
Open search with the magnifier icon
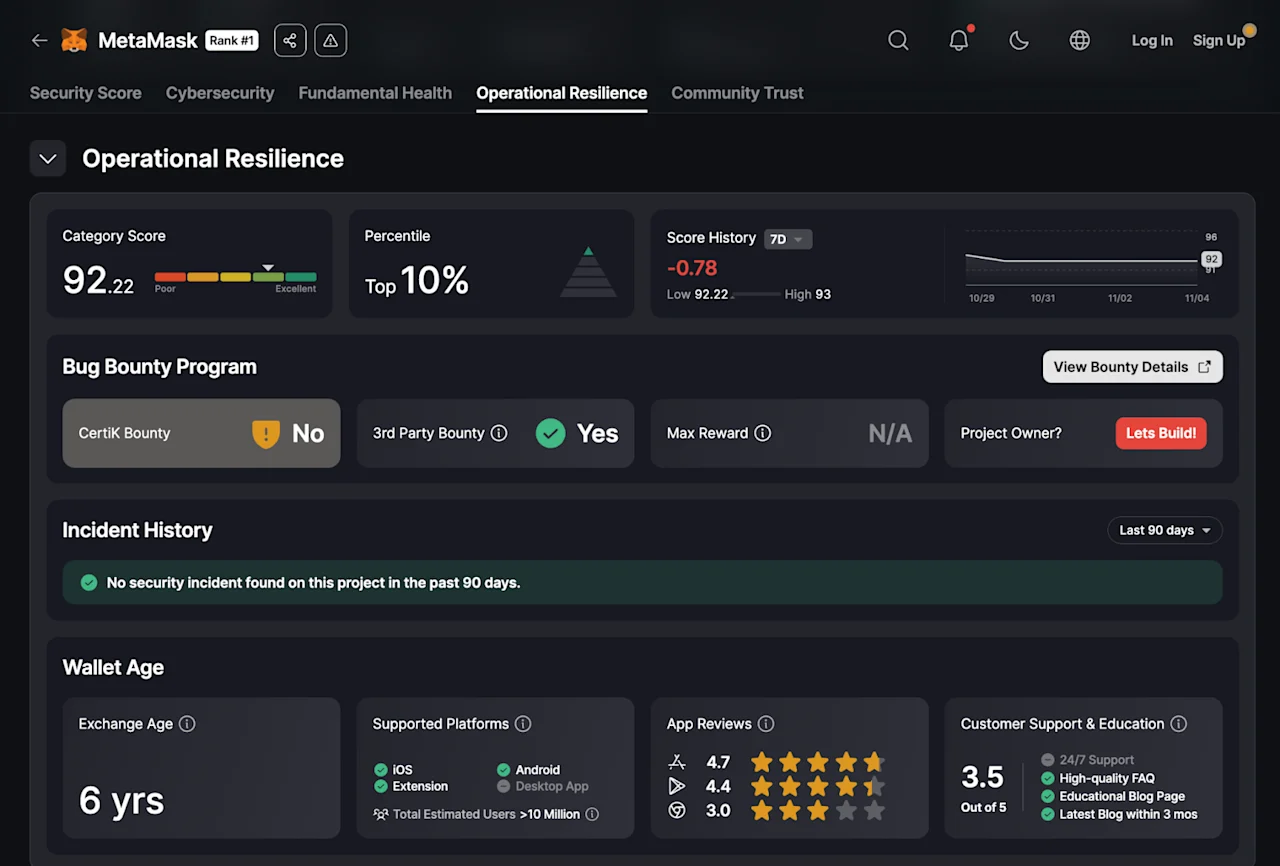(898, 41)
